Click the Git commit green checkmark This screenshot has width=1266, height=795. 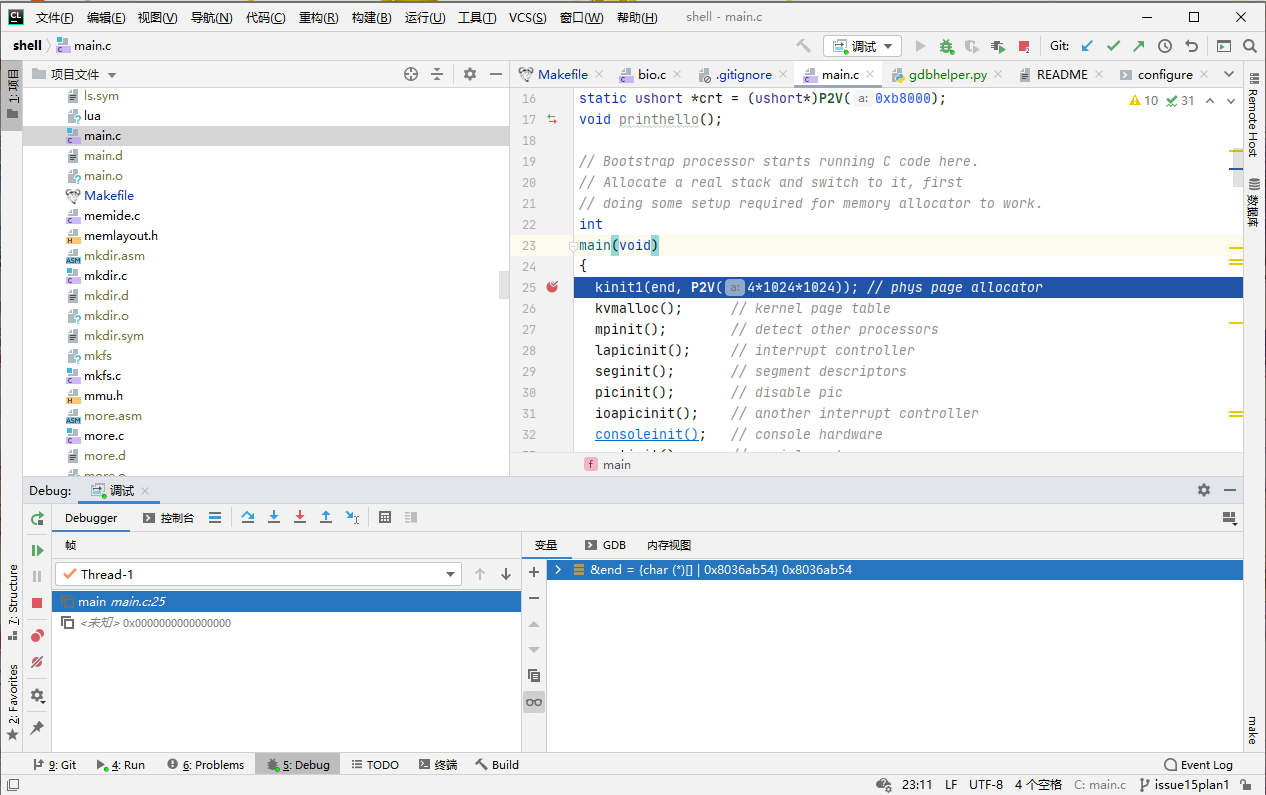click(x=1113, y=46)
